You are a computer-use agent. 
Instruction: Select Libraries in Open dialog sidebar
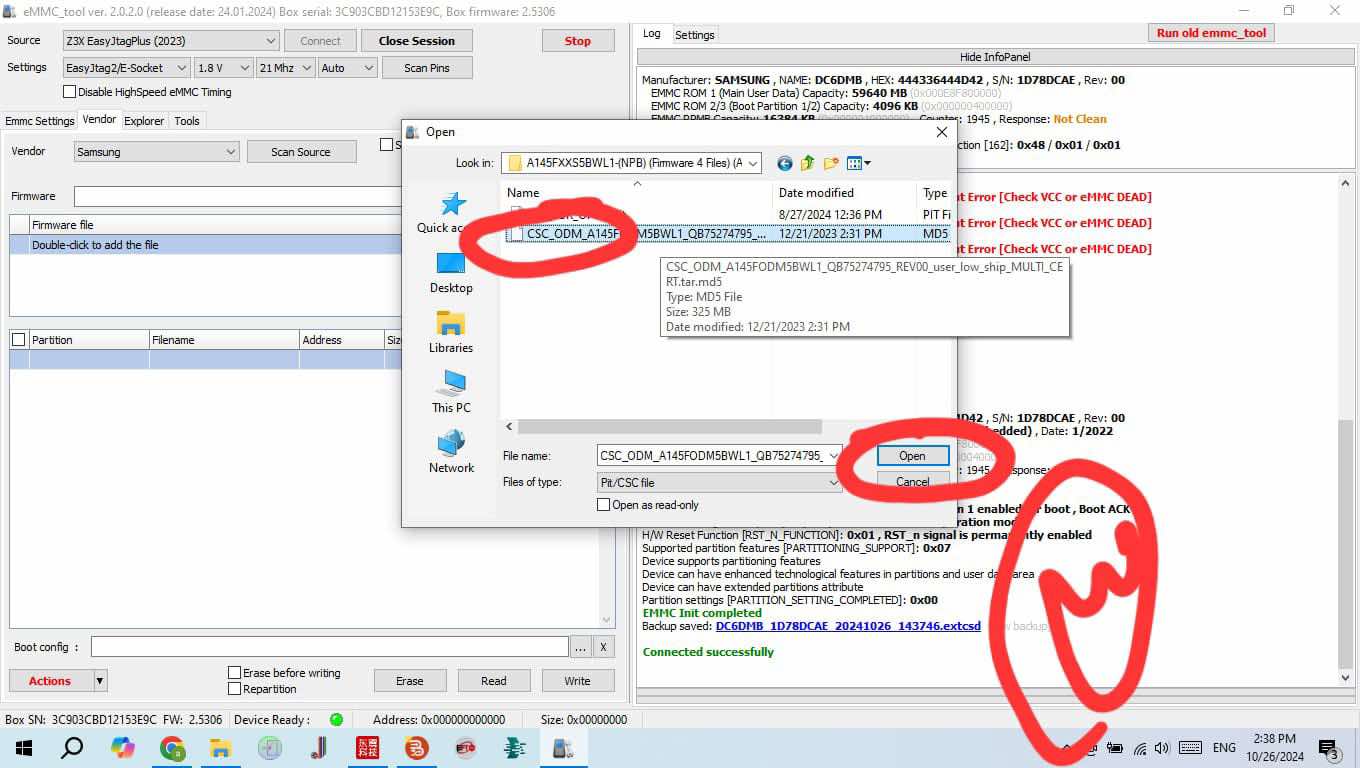(x=452, y=332)
